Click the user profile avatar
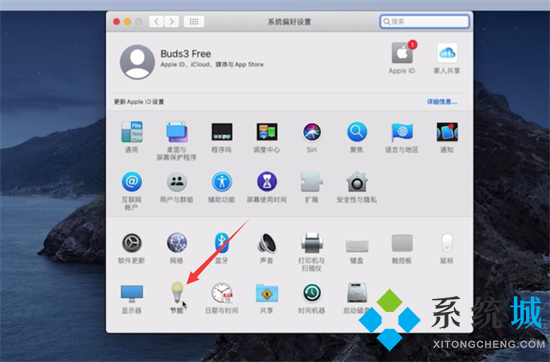The height and width of the screenshot is (362, 550). tap(138, 62)
